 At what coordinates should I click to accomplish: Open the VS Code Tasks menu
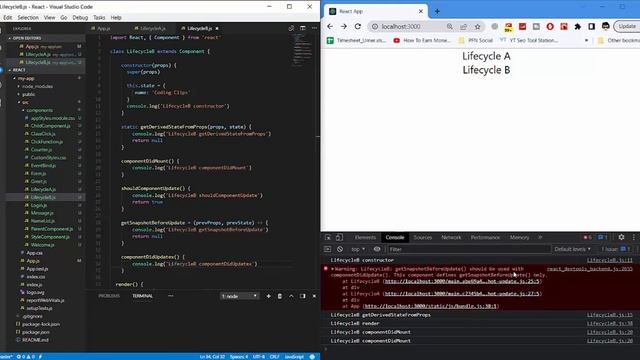[99, 18]
